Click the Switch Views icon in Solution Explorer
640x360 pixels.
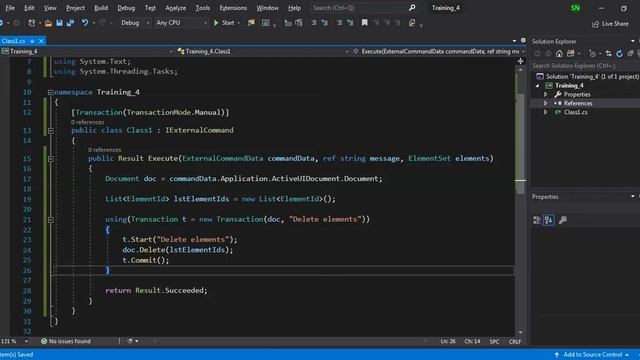click(571, 53)
